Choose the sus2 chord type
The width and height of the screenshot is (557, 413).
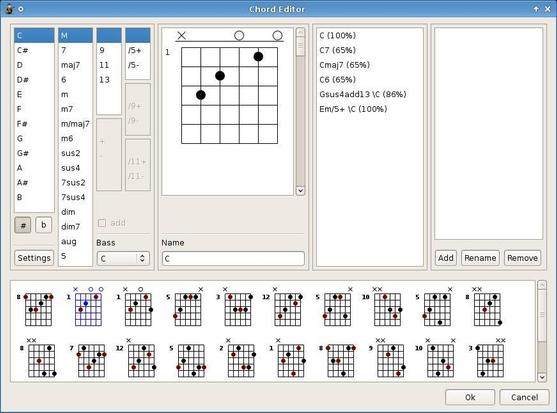[x=75, y=153]
